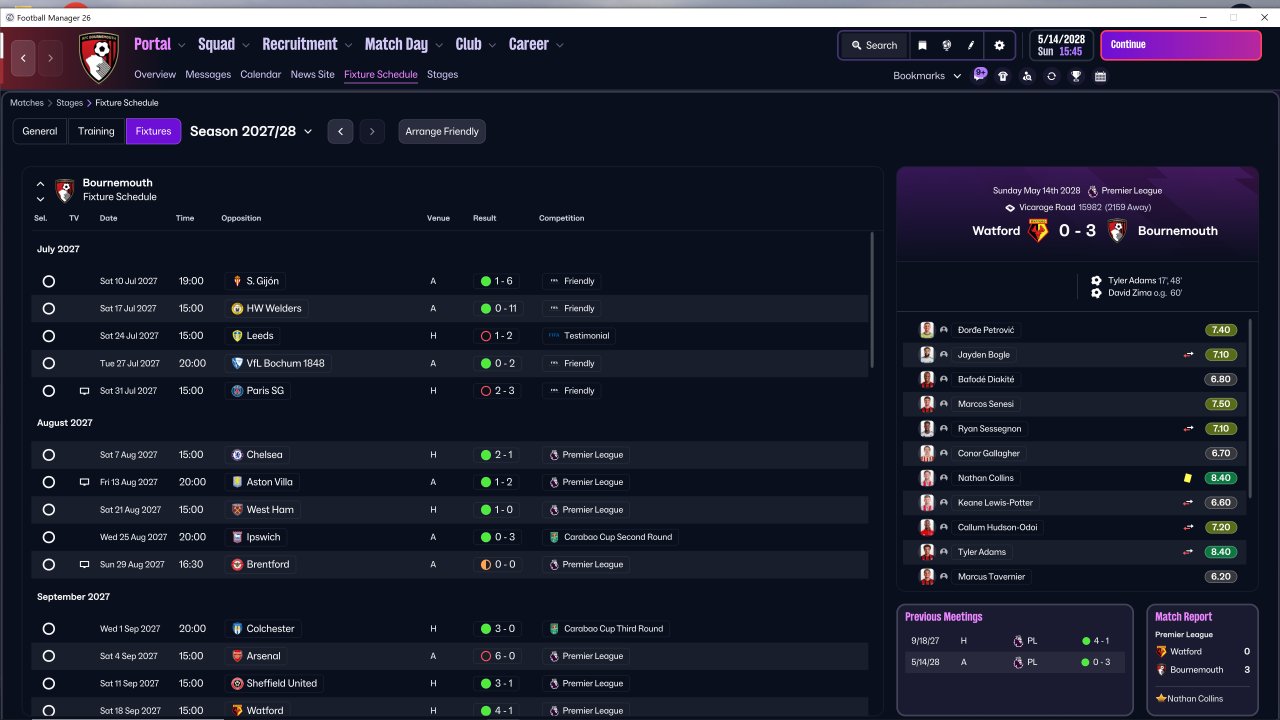Click the Search button

pos(874,45)
